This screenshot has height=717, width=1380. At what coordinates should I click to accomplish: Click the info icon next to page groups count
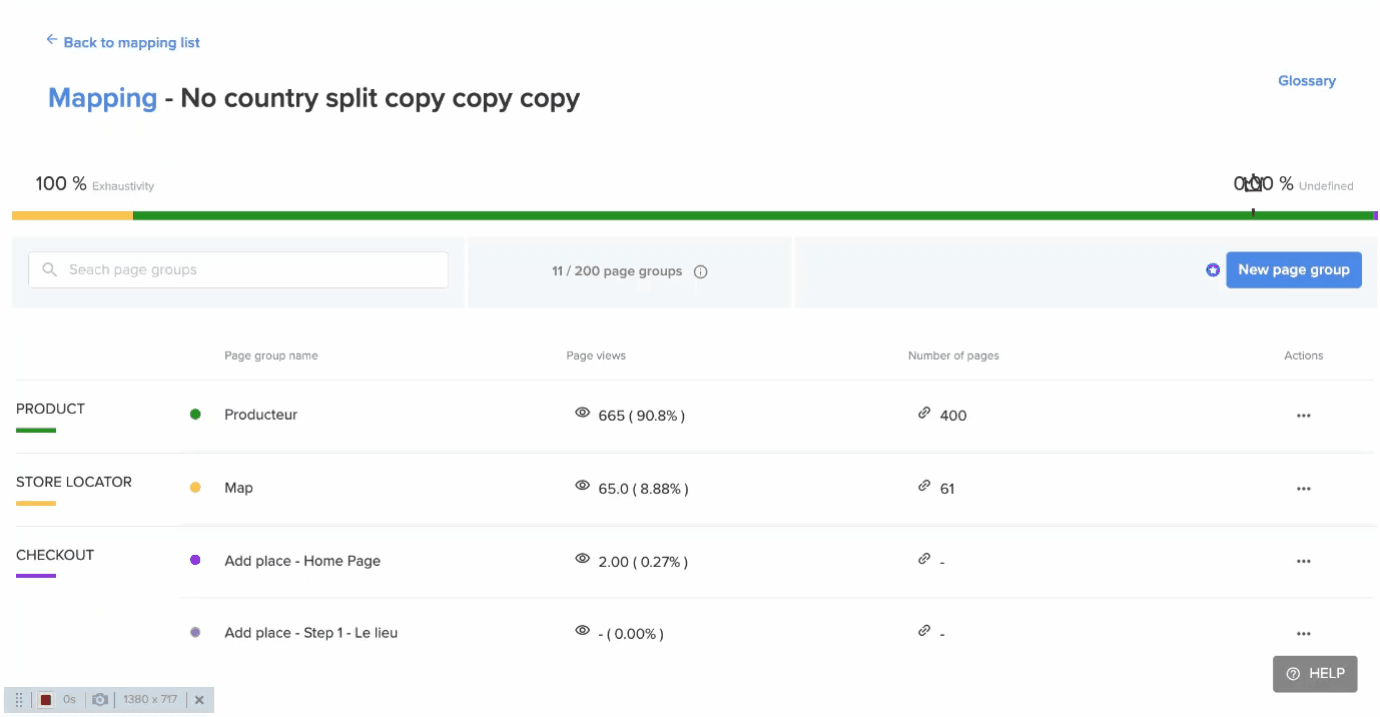click(x=701, y=271)
